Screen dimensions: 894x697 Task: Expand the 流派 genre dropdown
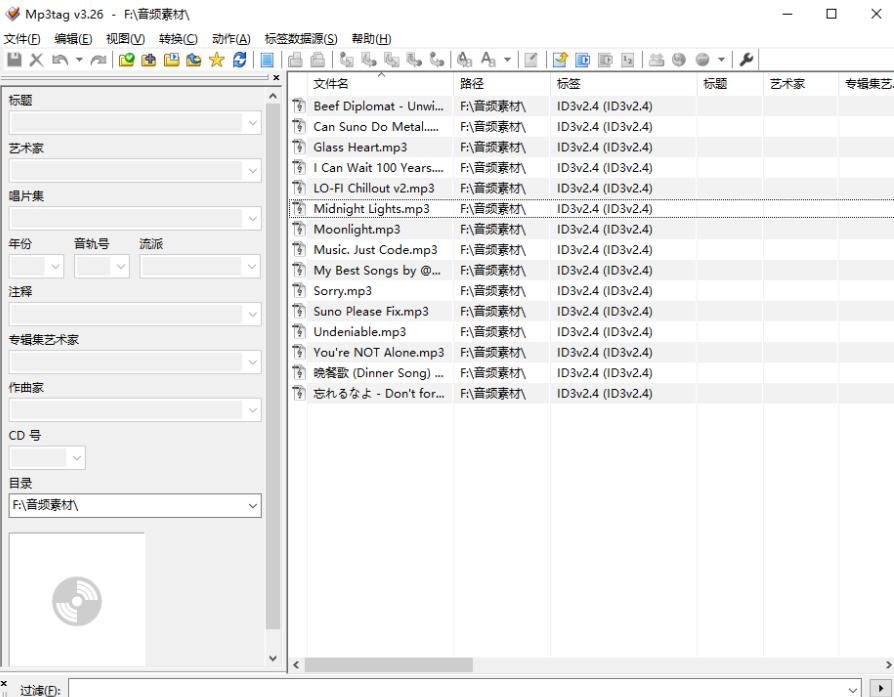point(253,266)
